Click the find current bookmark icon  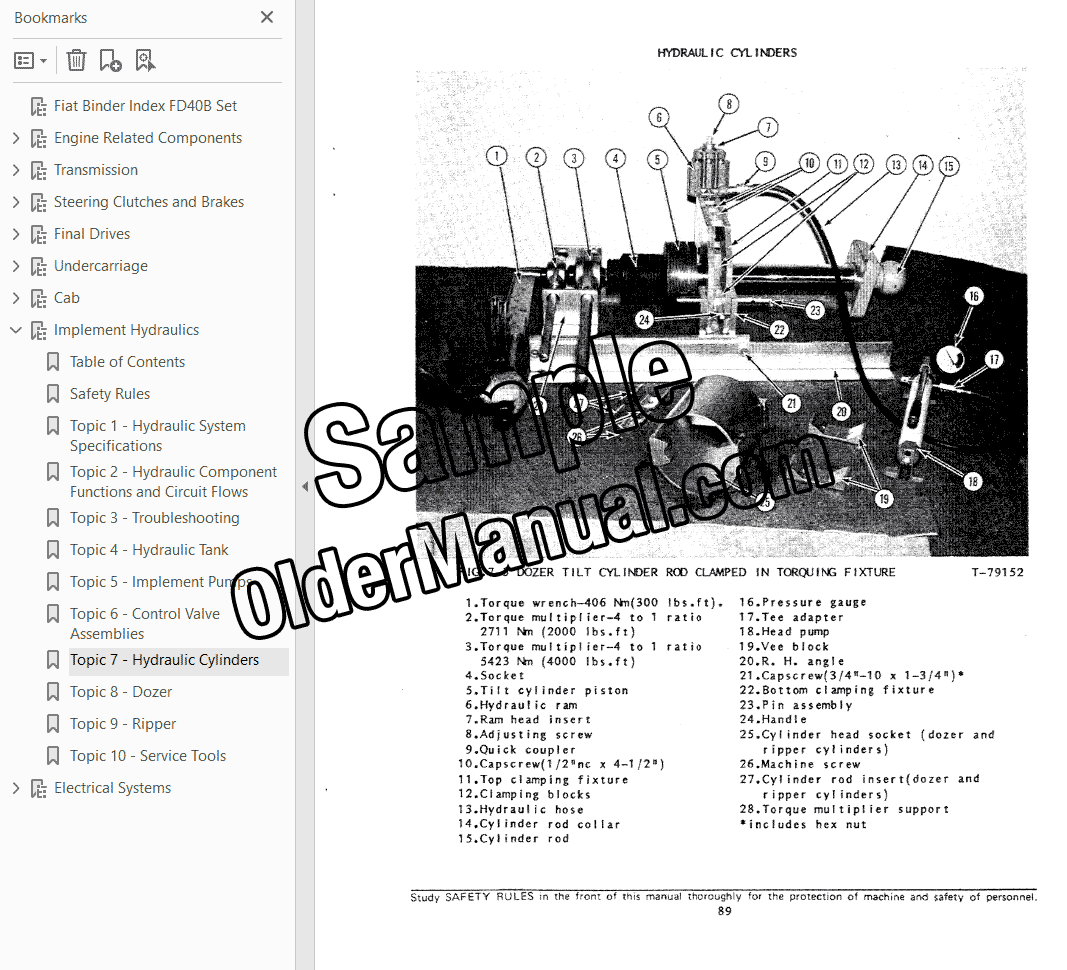(145, 61)
